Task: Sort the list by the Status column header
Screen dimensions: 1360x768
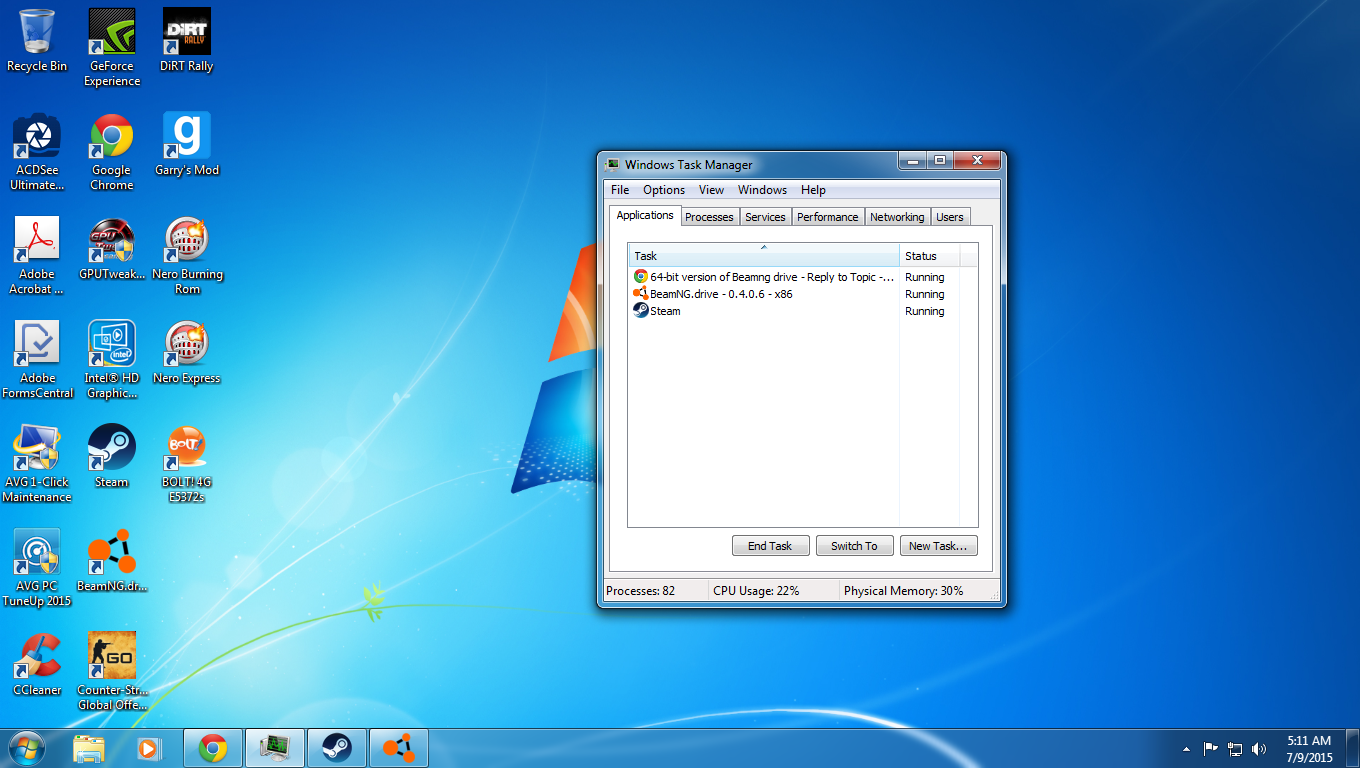Action: click(930, 255)
